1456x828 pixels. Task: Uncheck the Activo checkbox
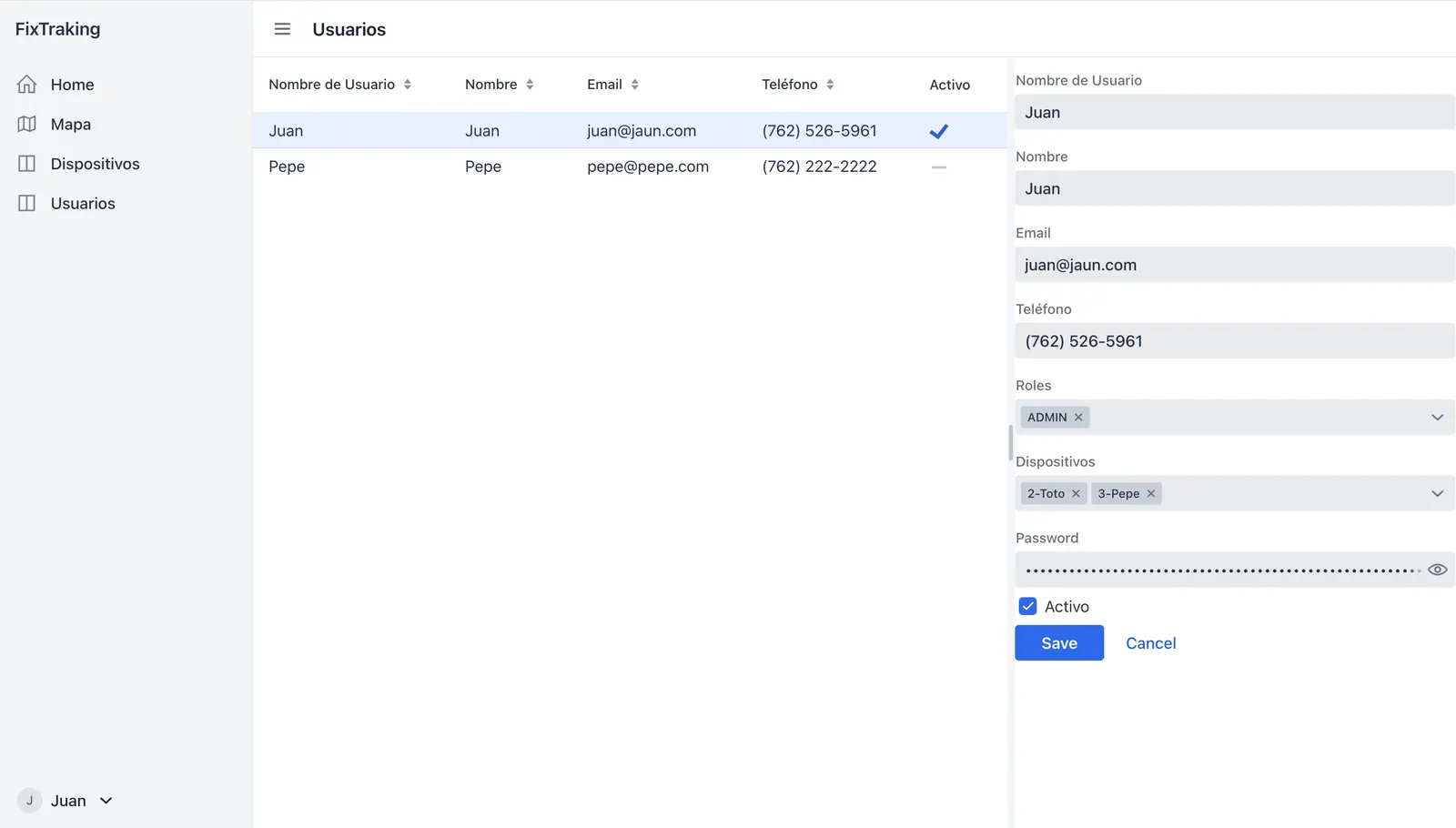1027,606
